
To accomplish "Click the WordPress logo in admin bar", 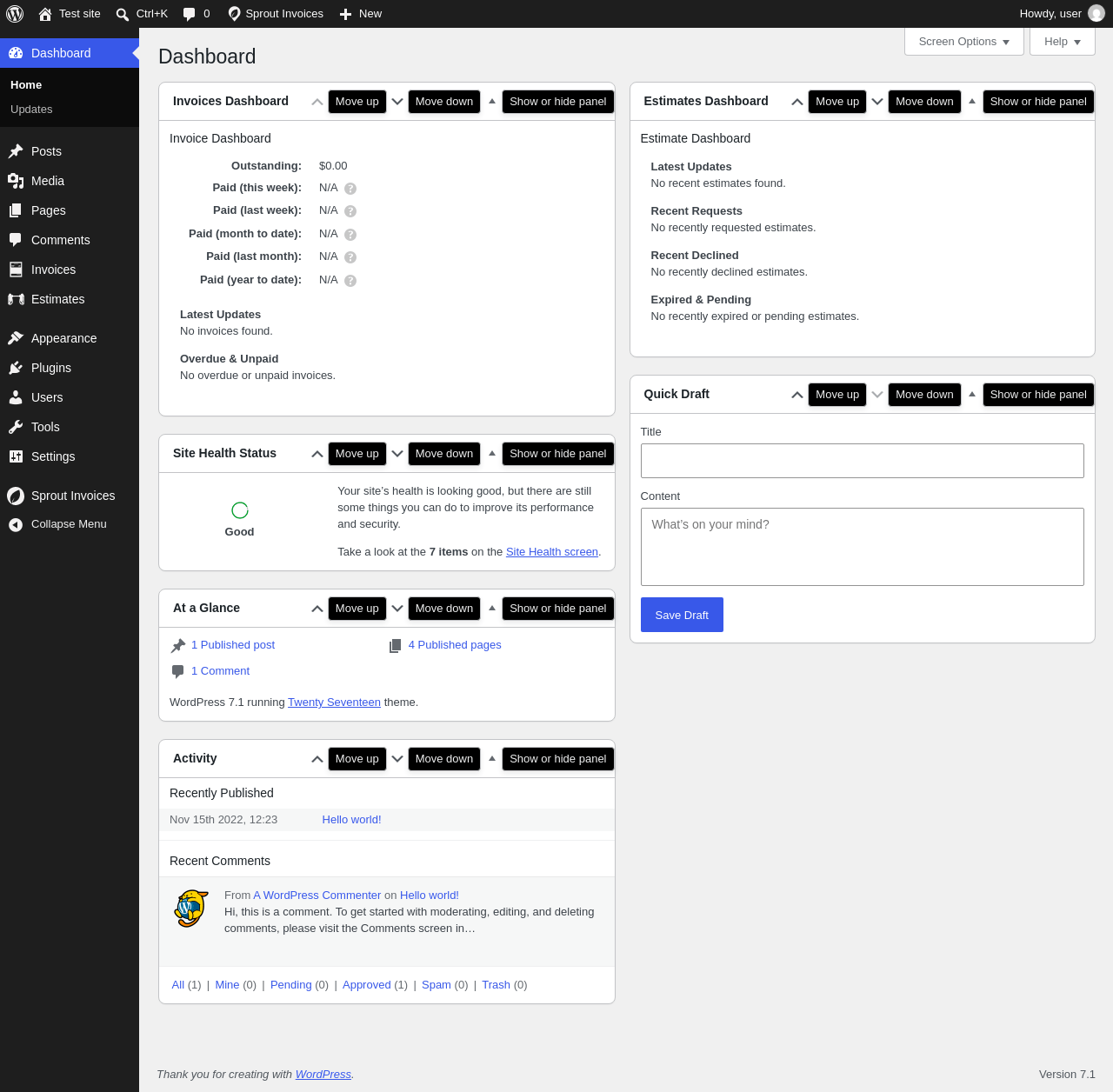I will click(x=15, y=14).
